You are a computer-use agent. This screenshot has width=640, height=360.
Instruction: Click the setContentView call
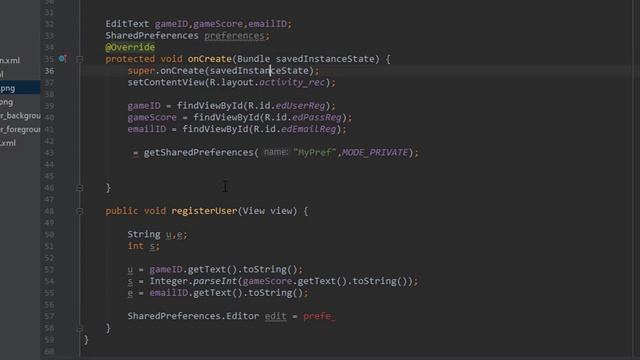pyautogui.click(x=166, y=82)
